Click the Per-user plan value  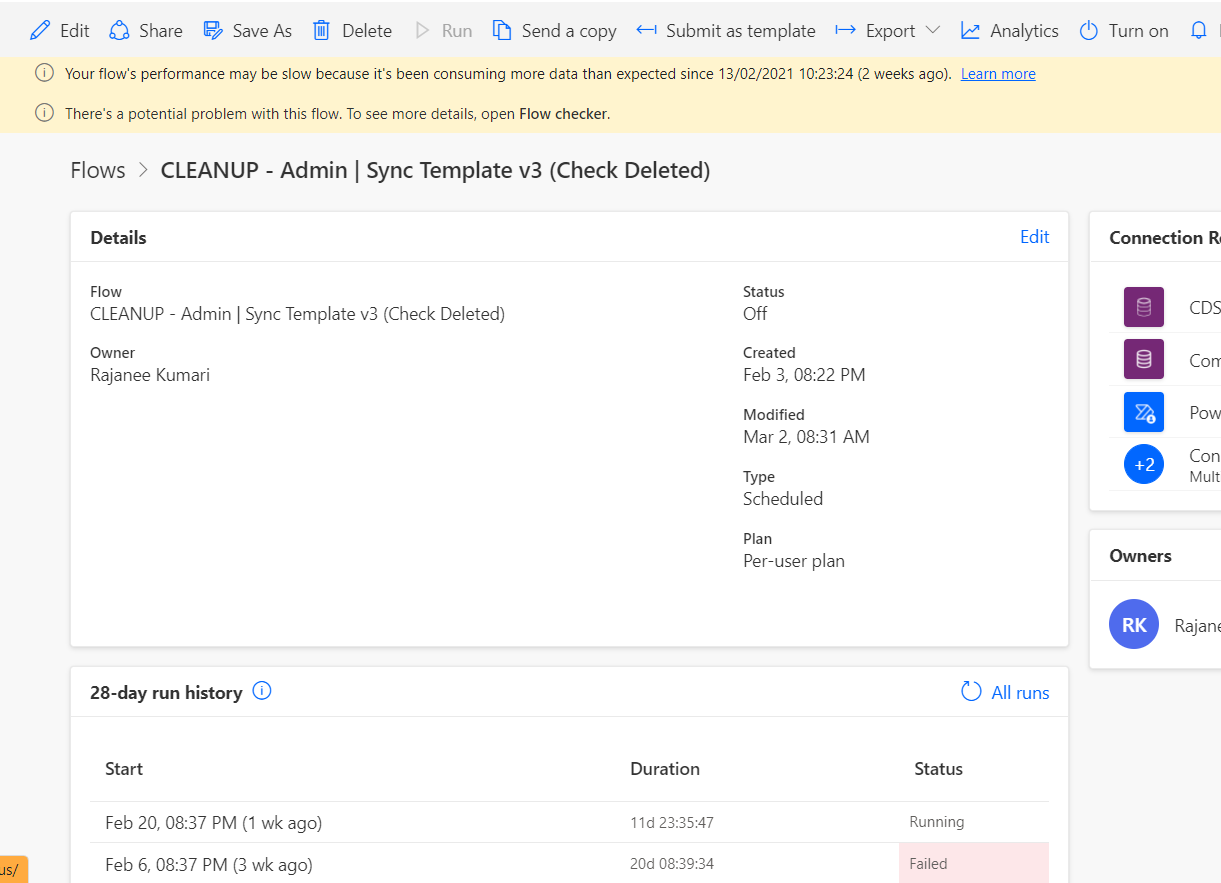pyautogui.click(x=794, y=561)
